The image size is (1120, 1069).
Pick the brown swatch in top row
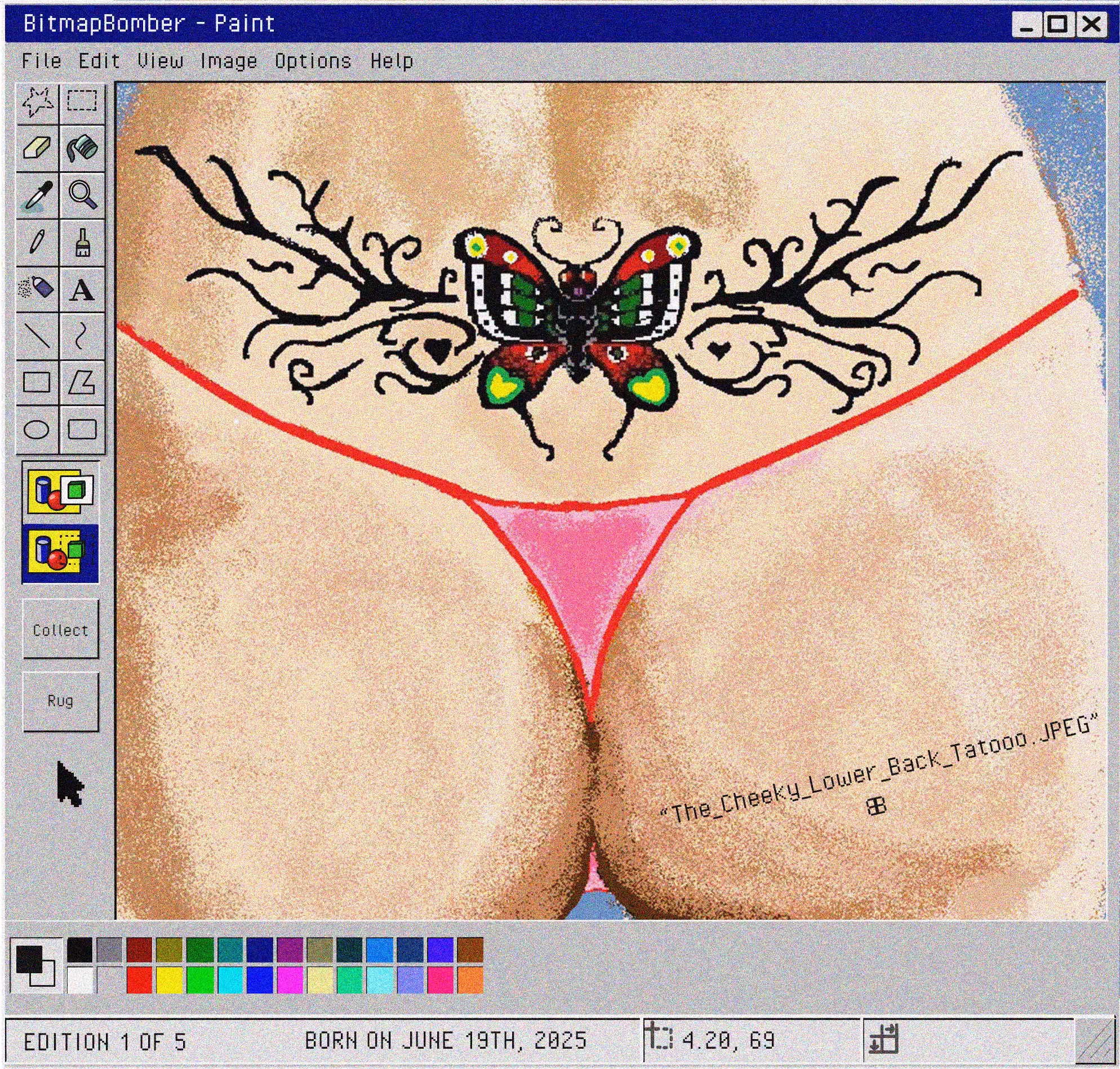coord(470,950)
